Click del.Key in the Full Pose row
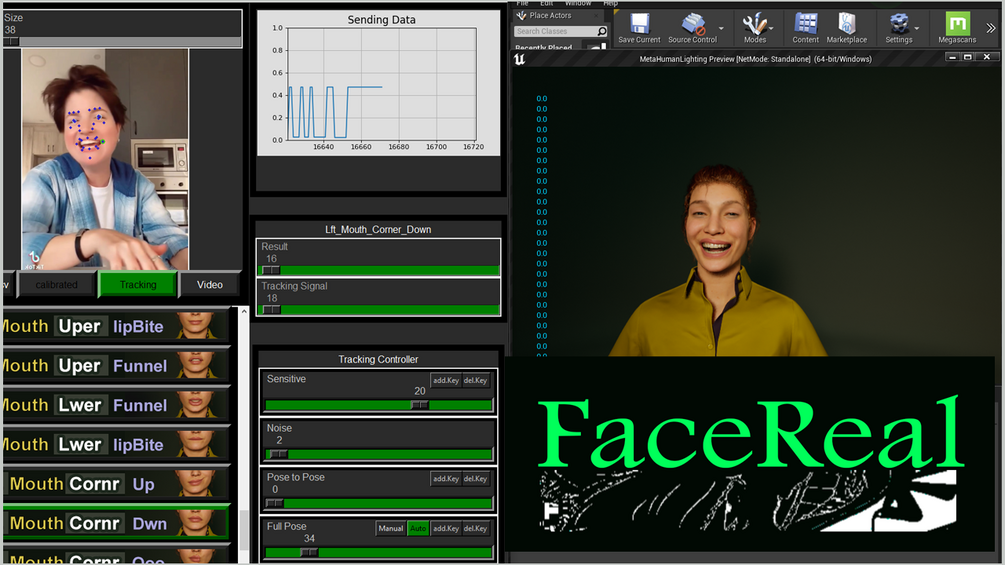 476,528
